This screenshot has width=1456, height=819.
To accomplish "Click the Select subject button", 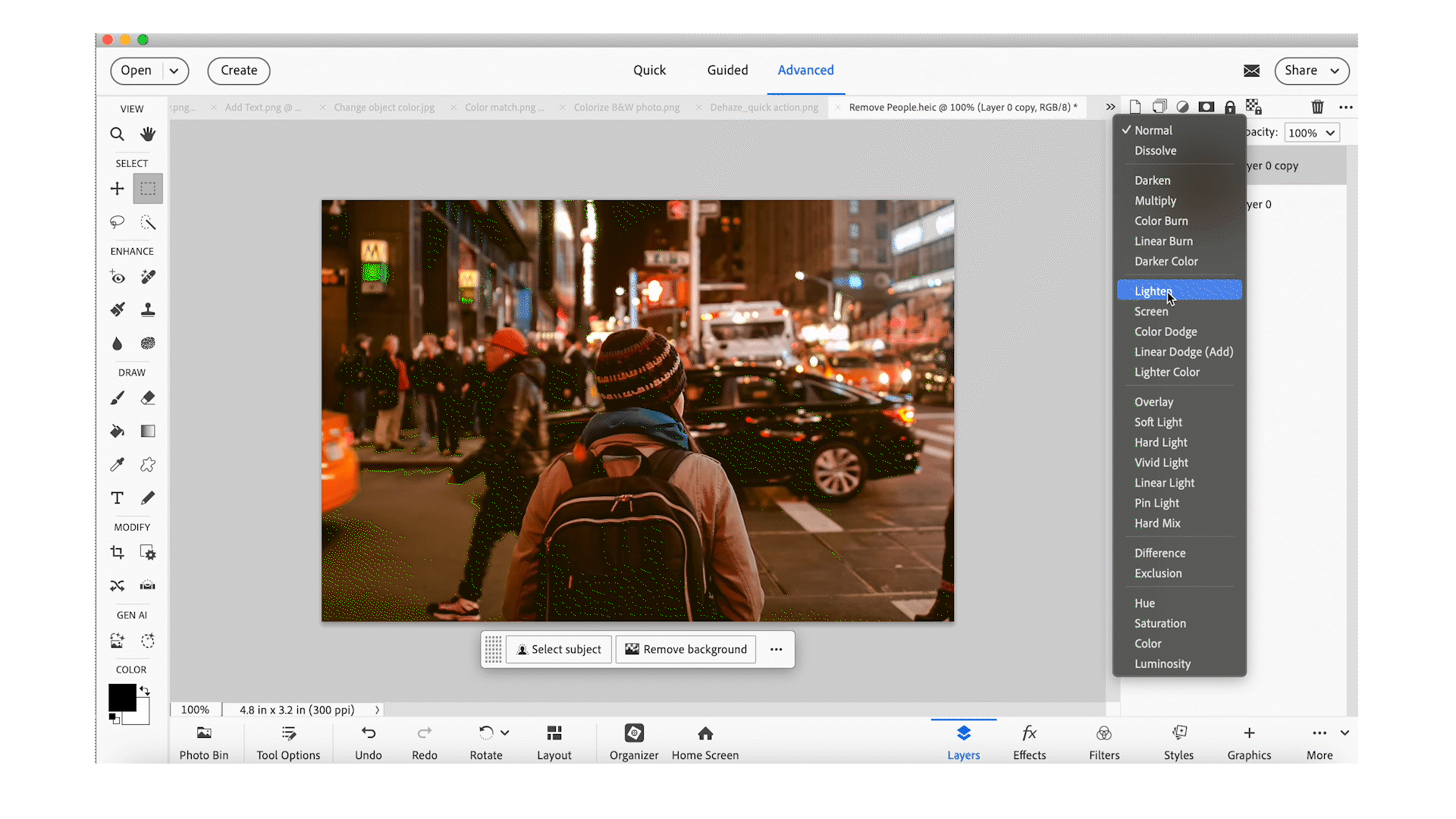I will tap(559, 650).
